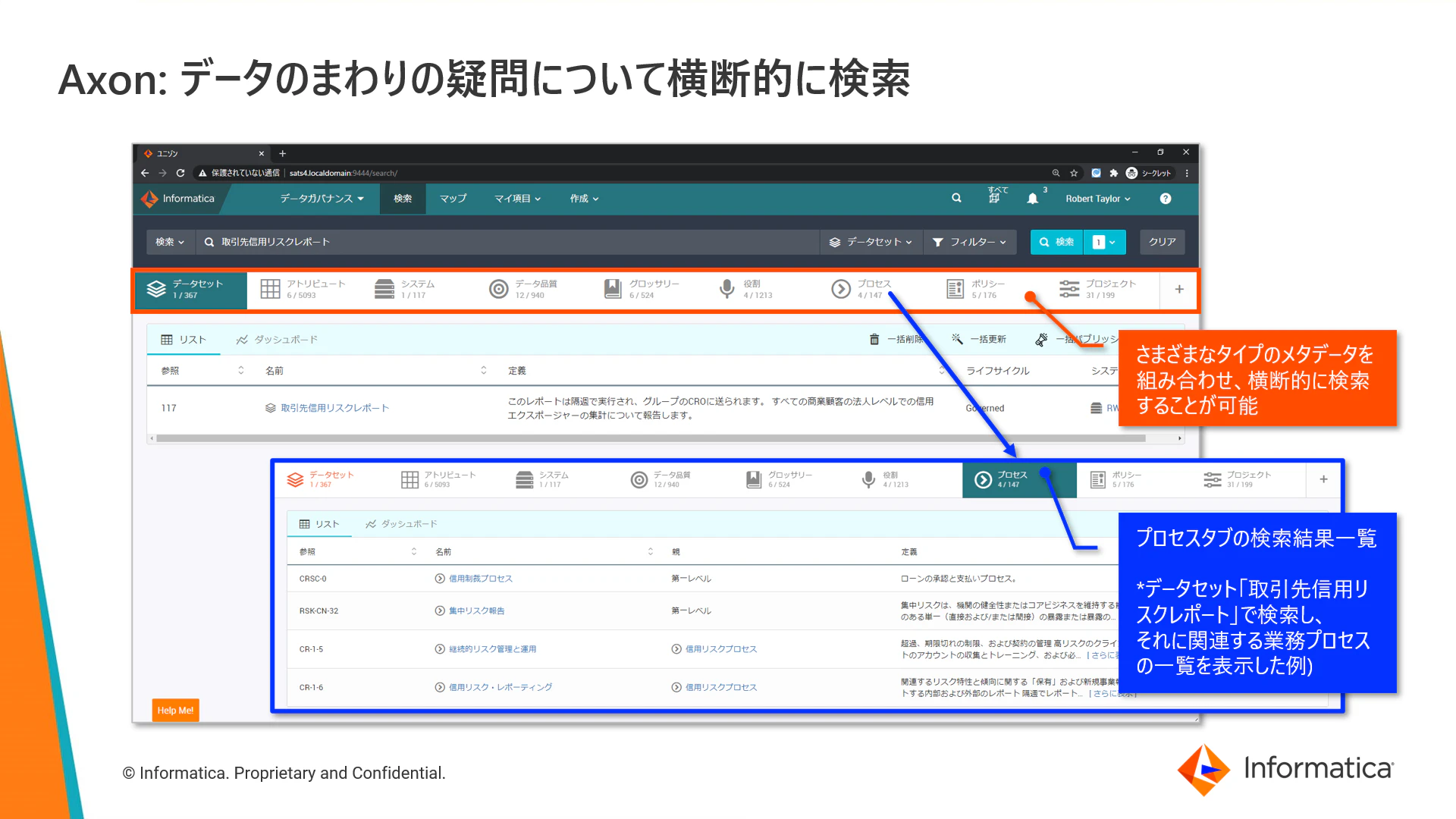The image size is (1456, 819).
Task: Reload the page with the browser refresh icon
Action: [x=180, y=173]
